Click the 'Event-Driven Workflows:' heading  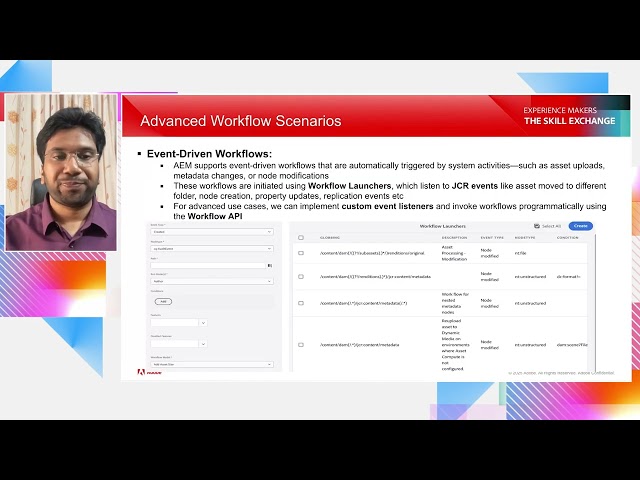209,154
